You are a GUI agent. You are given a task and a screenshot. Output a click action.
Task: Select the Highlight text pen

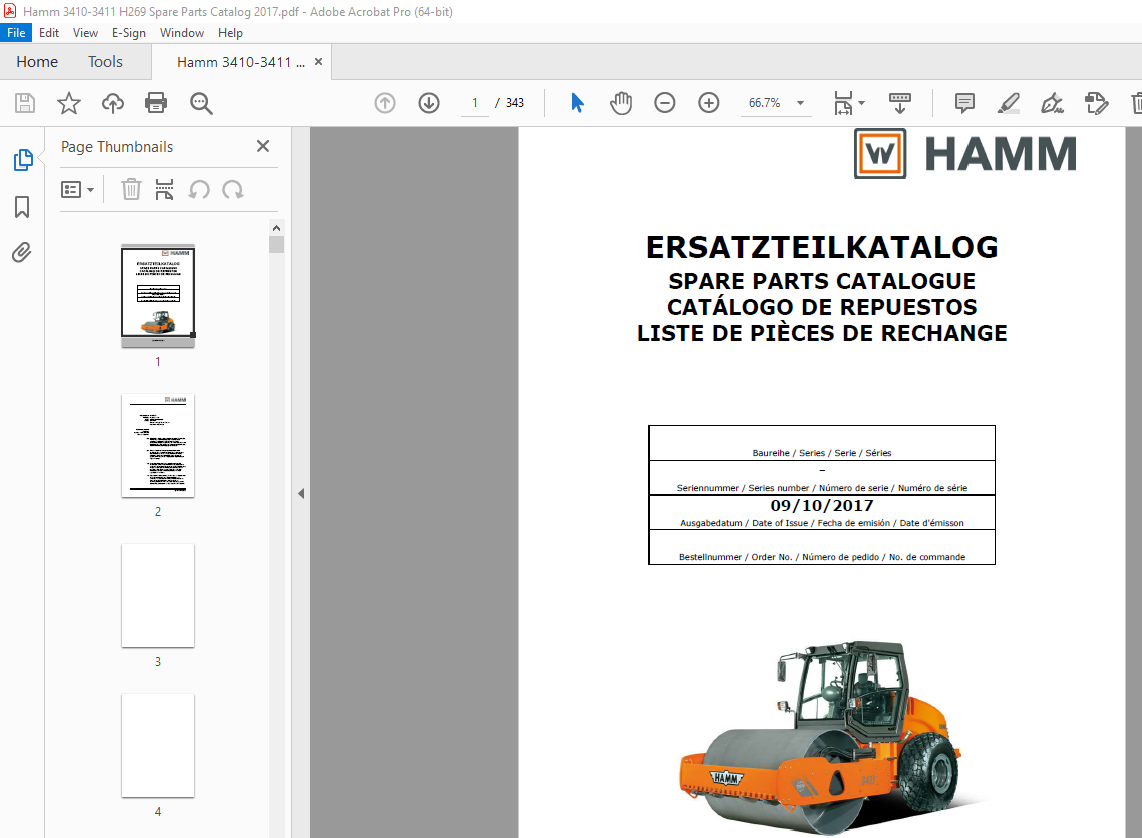click(x=1008, y=103)
